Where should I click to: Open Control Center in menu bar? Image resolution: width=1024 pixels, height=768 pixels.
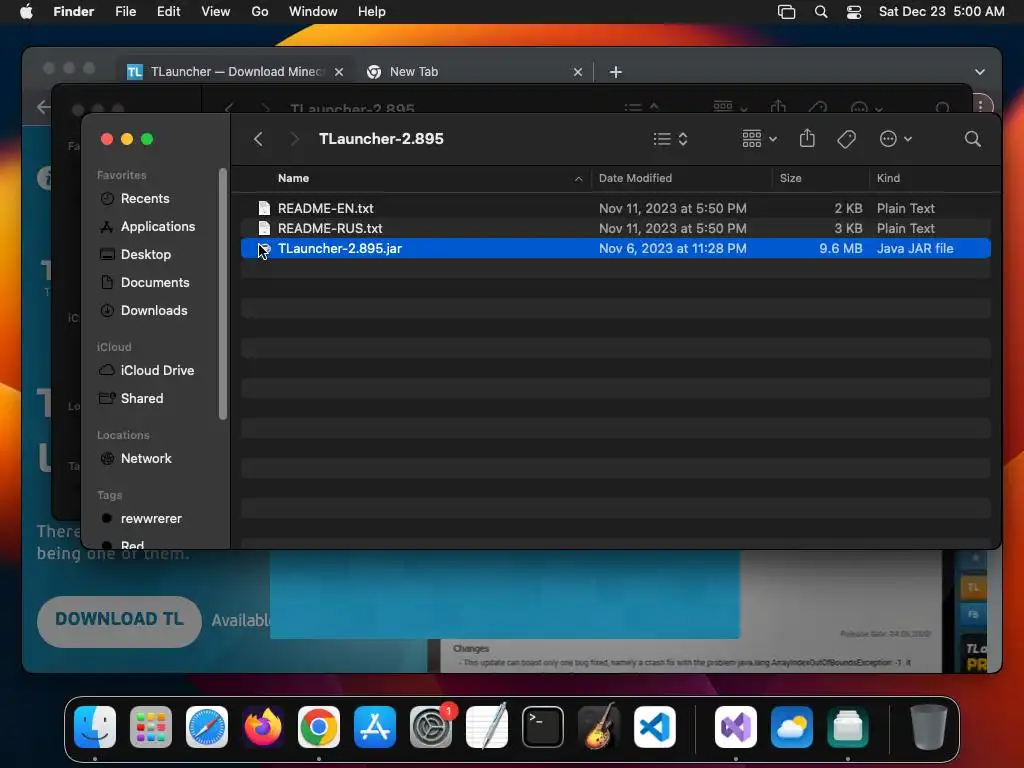854,12
